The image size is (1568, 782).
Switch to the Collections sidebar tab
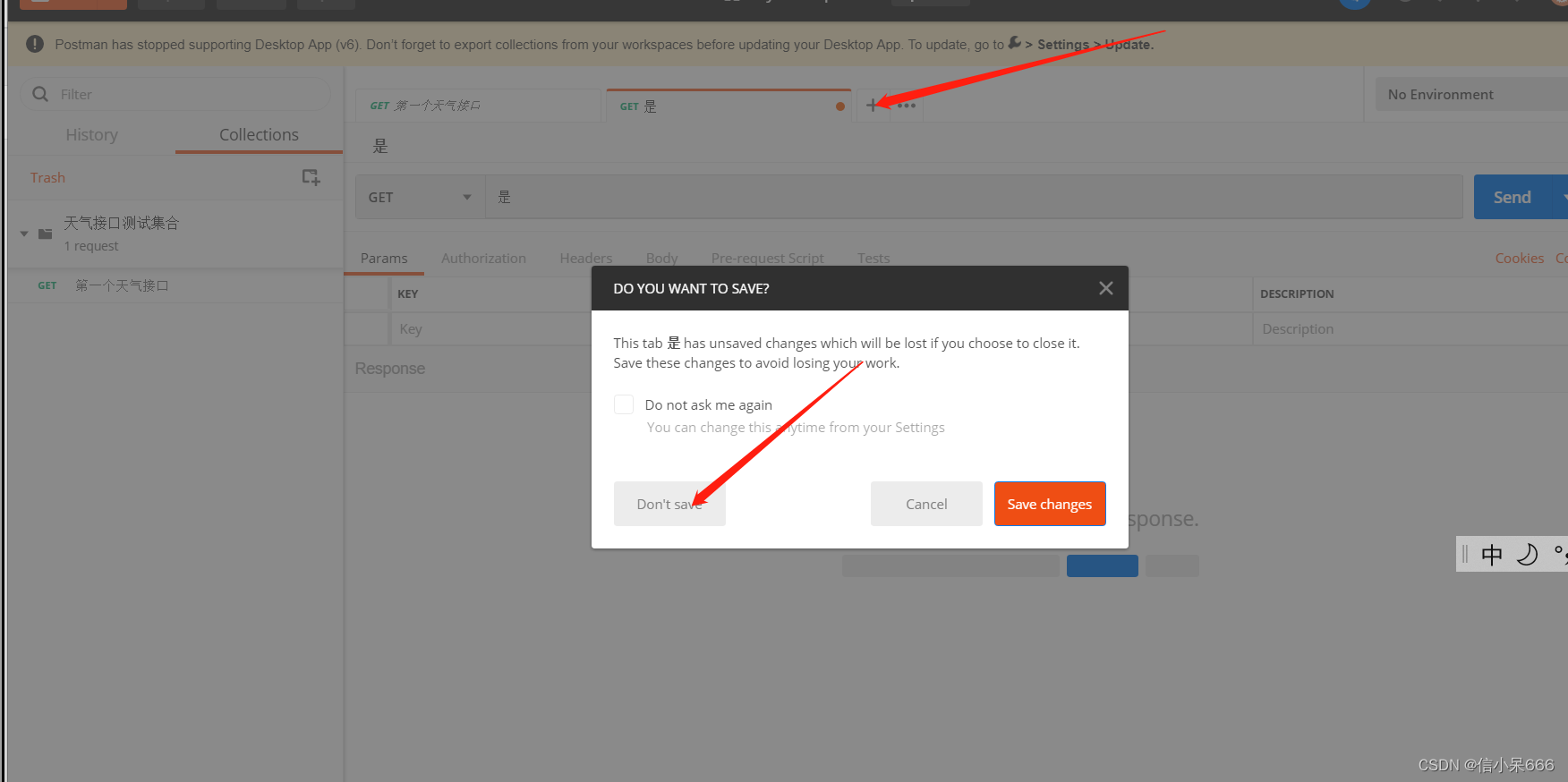pos(259,134)
